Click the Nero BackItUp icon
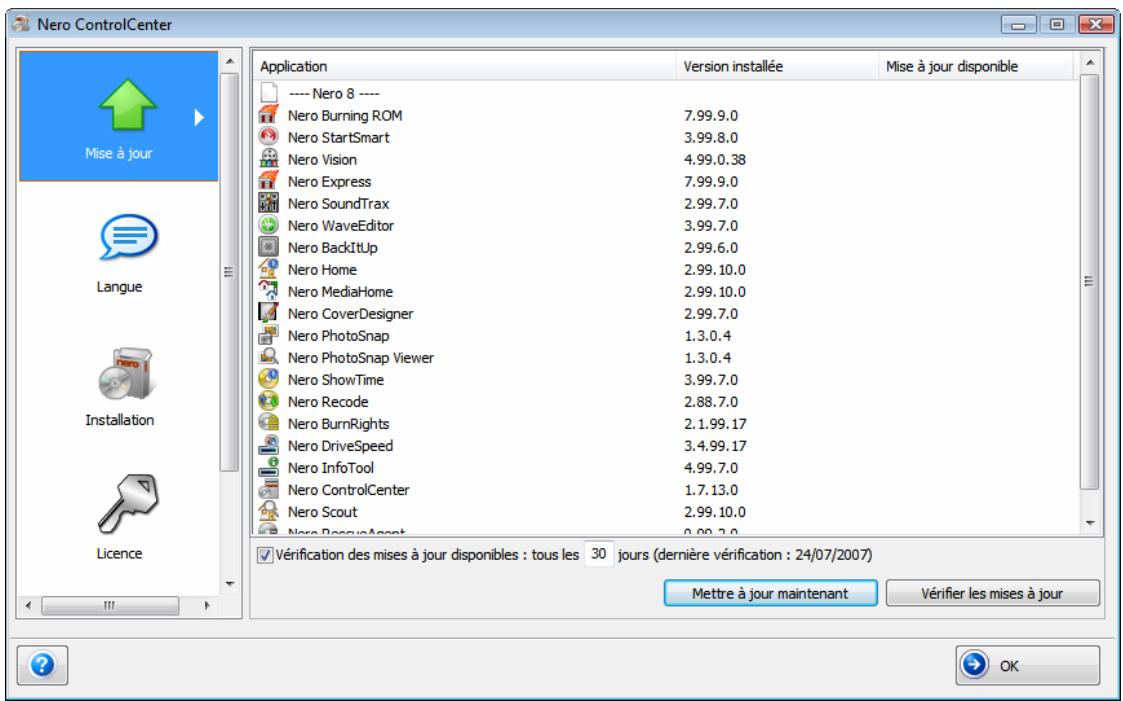This screenshot has width=1123, height=701. pyautogui.click(x=269, y=247)
